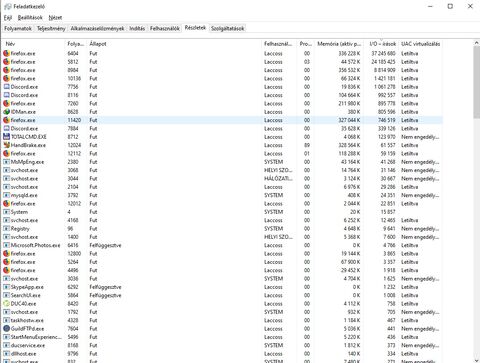
Task: Click the Firefox icon for PID 12112
Action: click(6, 153)
